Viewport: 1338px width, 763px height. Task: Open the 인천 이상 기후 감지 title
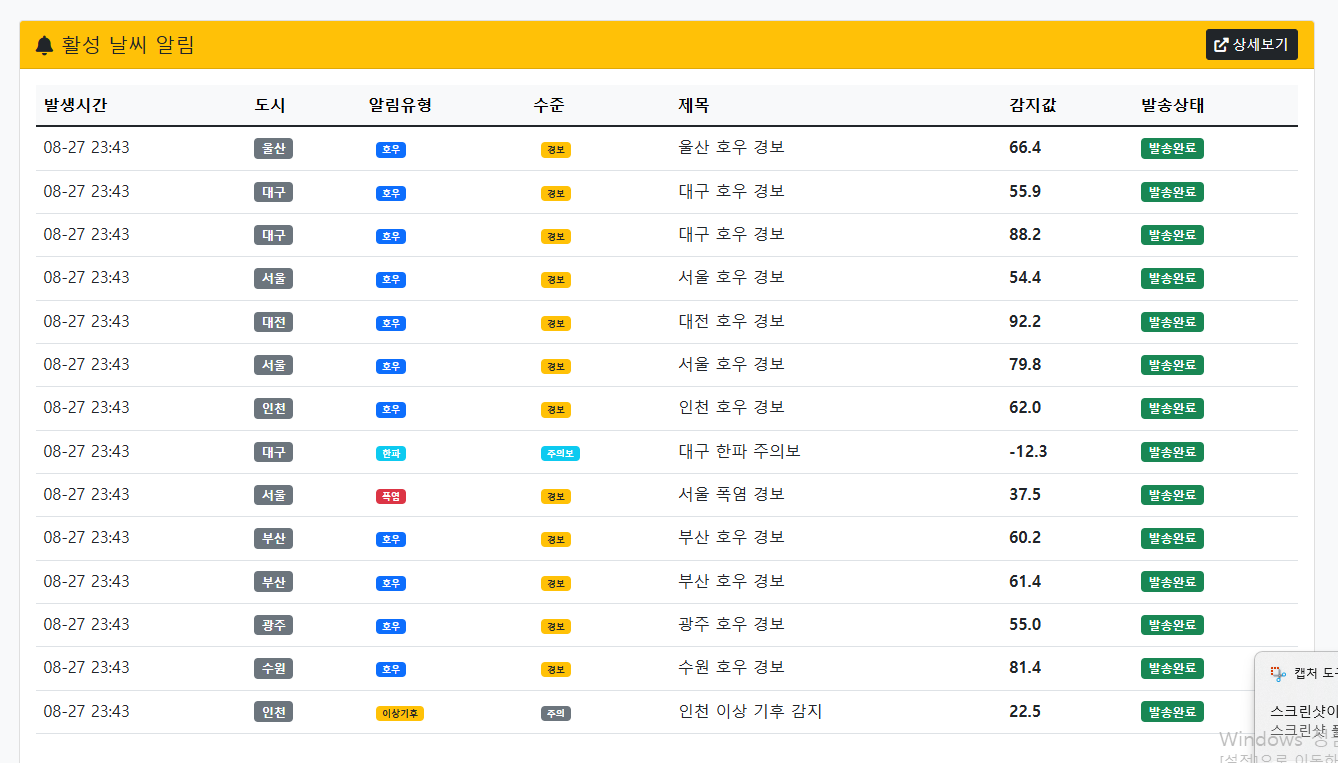tap(750, 711)
